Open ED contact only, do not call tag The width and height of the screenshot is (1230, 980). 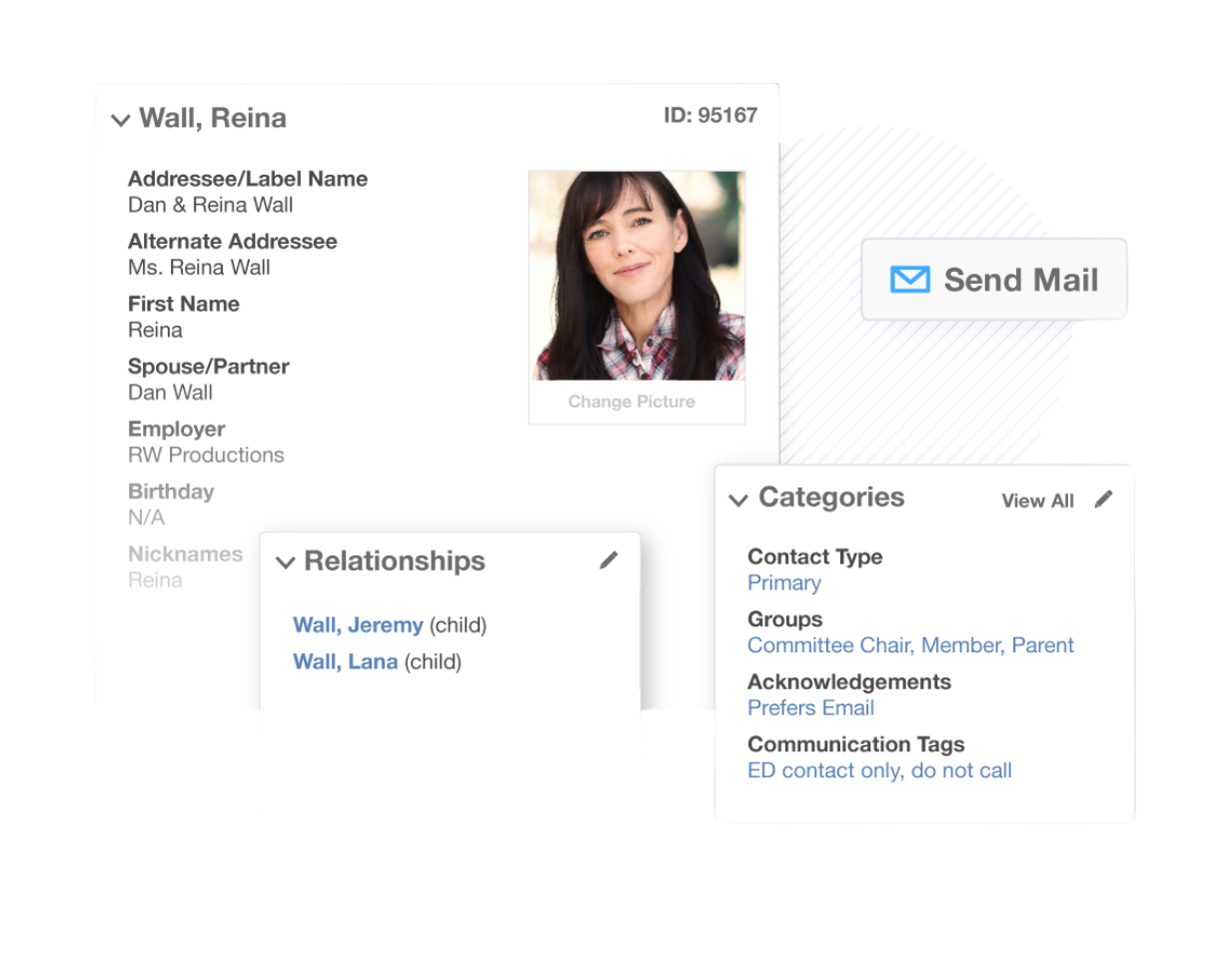coord(879,771)
